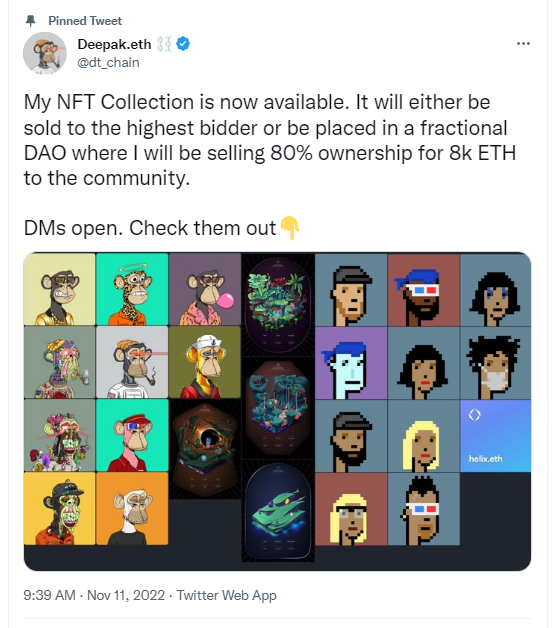Click the blue verified checkmark badge
The width and height of the screenshot is (556, 628).
(x=183, y=44)
